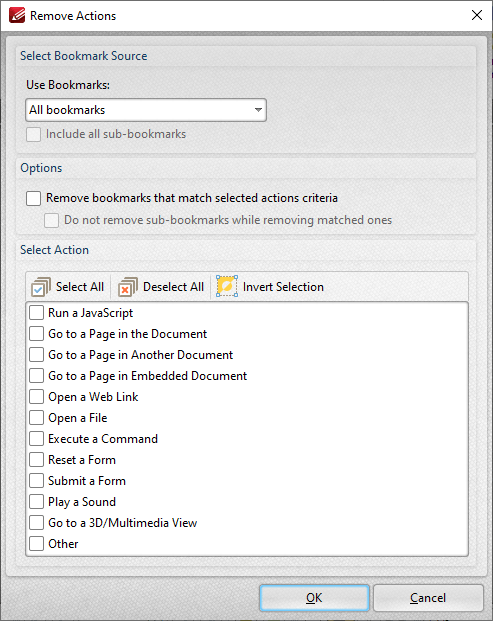Click the Select All label text

coord(80,287)
